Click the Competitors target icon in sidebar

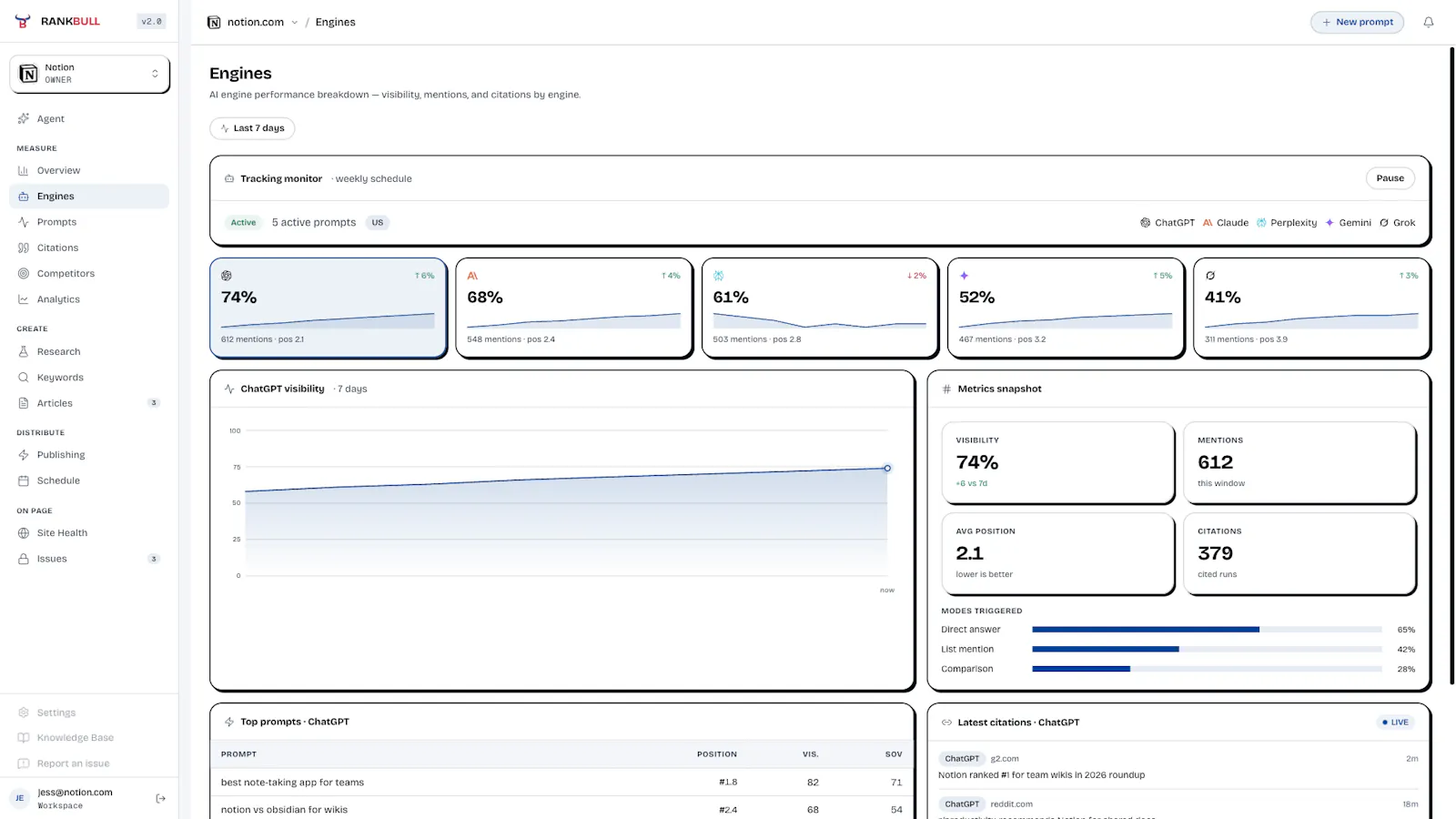click(x=24, y=273)
